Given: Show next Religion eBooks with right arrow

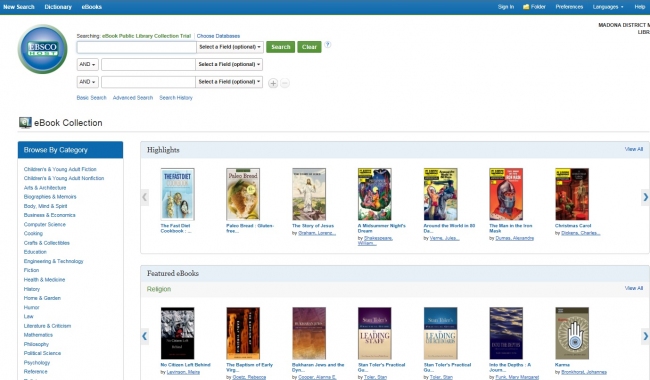Looking at the screenshot, I should tap(645, 336).
